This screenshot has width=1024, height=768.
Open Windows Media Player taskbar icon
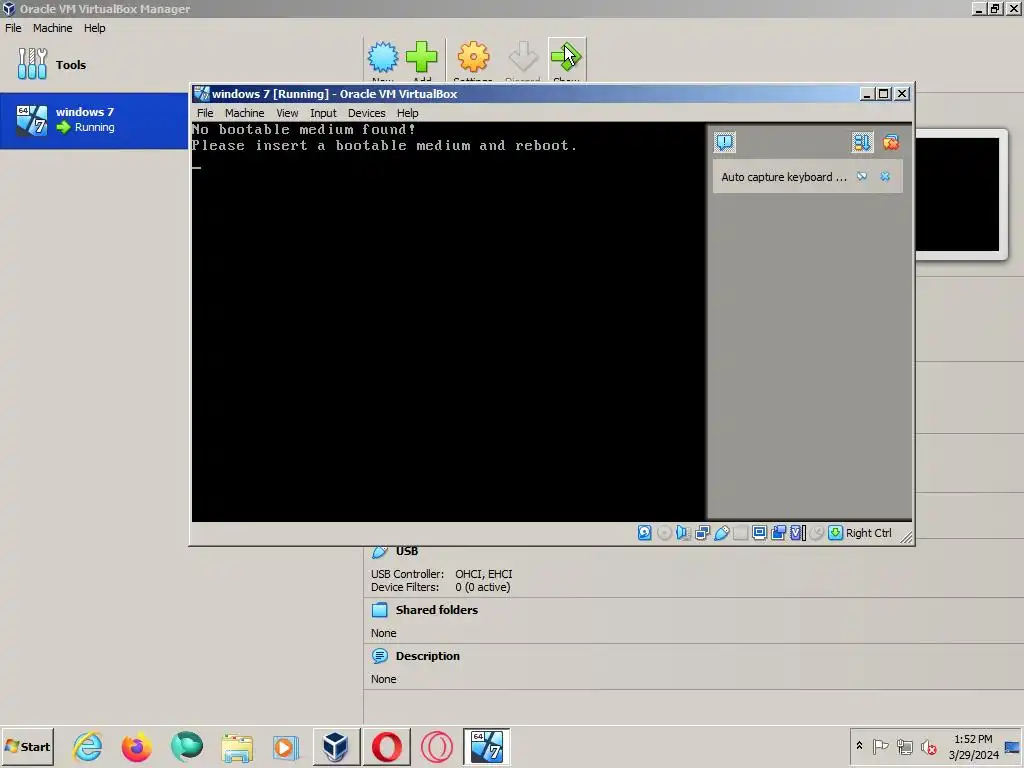click(x=285, y=746)
